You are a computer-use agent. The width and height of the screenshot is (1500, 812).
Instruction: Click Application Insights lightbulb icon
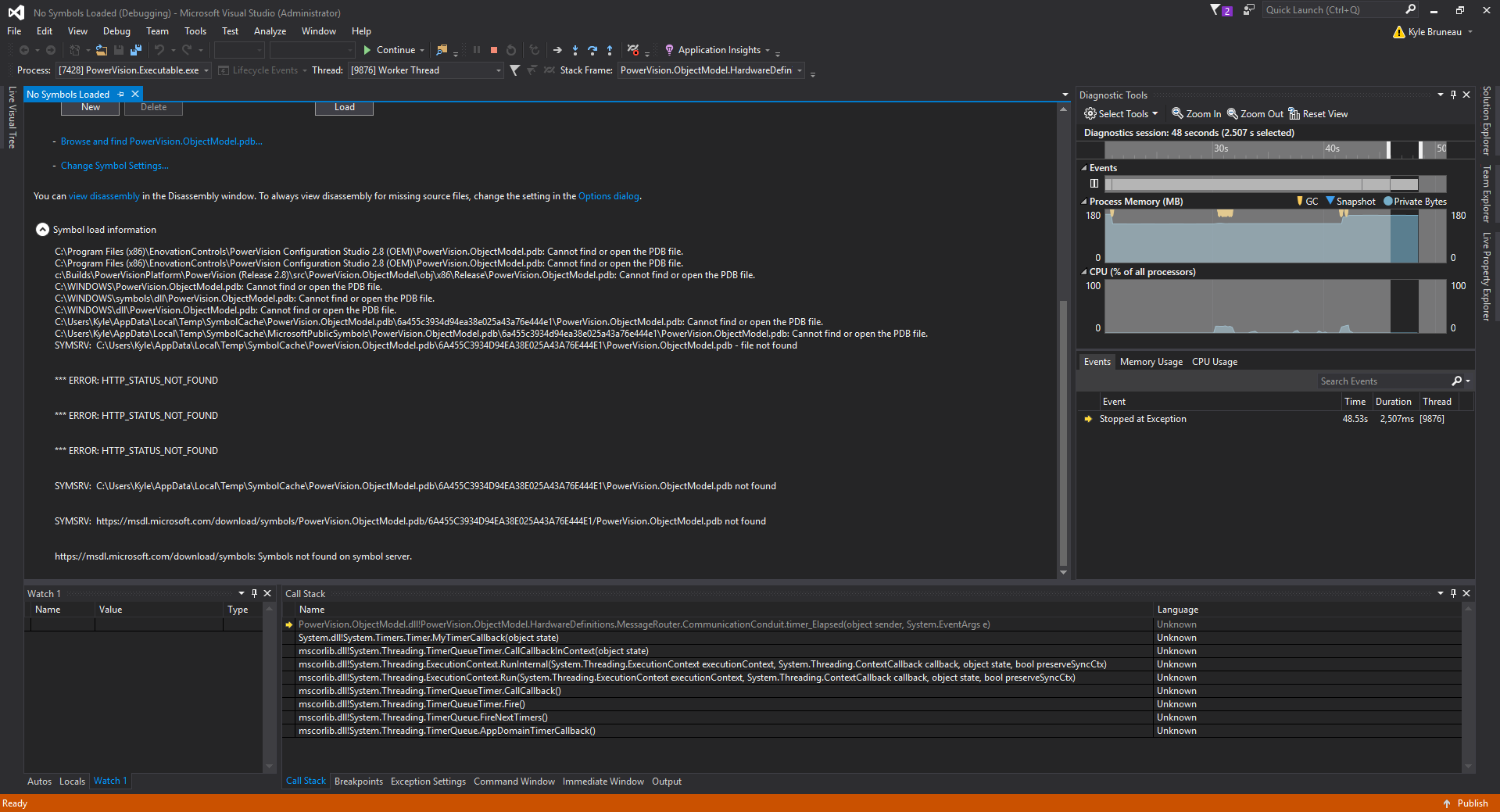tap(669, 50)
